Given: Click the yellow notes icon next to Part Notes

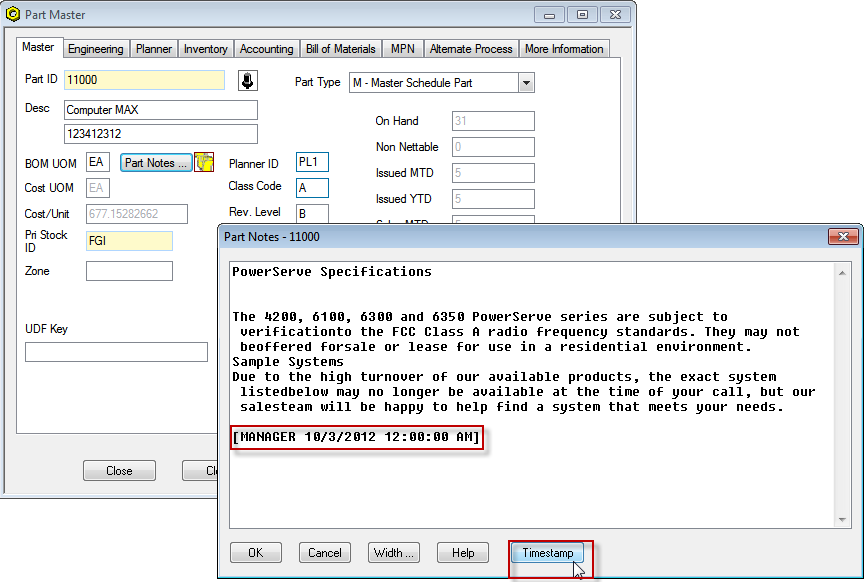Looking at the screenshot, I should (204, 162).
